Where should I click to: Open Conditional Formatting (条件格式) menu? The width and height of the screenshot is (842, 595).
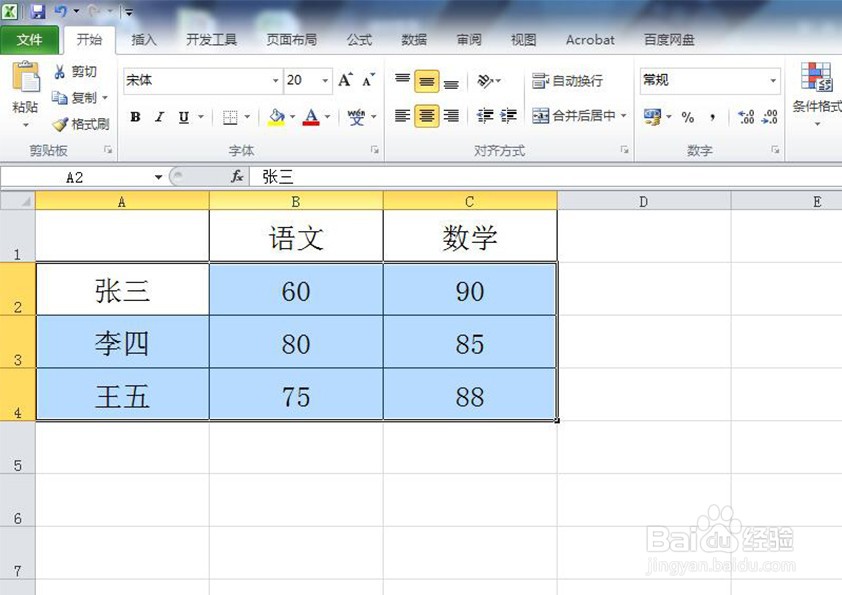click(x=817, y=94)
